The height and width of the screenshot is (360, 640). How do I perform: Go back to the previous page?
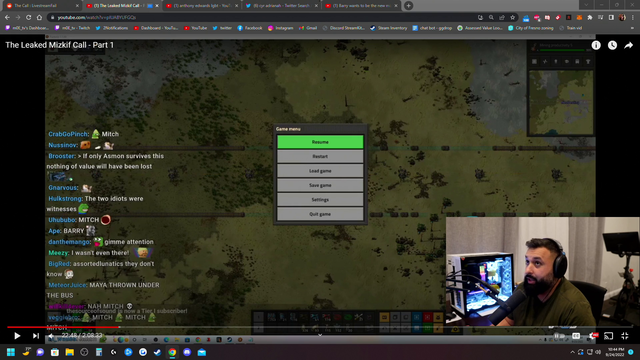(x=7, y=18)
